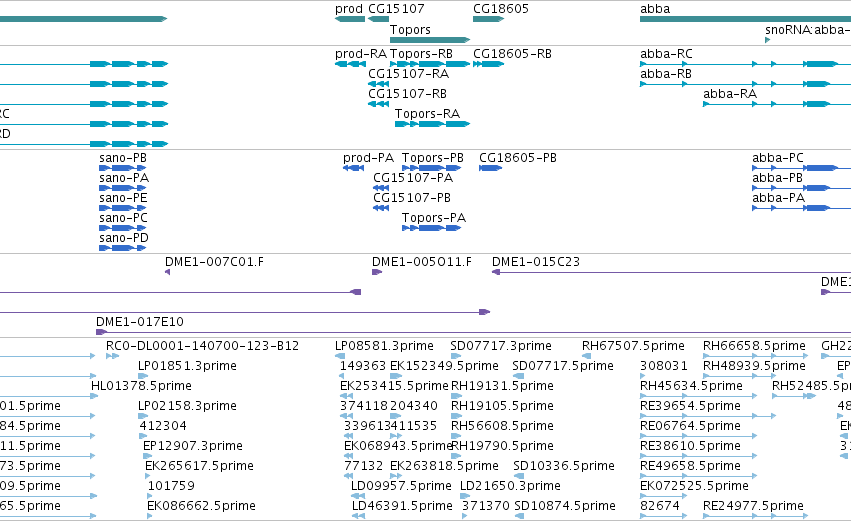This screenshot has width=851, height=521.
Task: Click the 308031 EST label
Action: tap(664, 366)
